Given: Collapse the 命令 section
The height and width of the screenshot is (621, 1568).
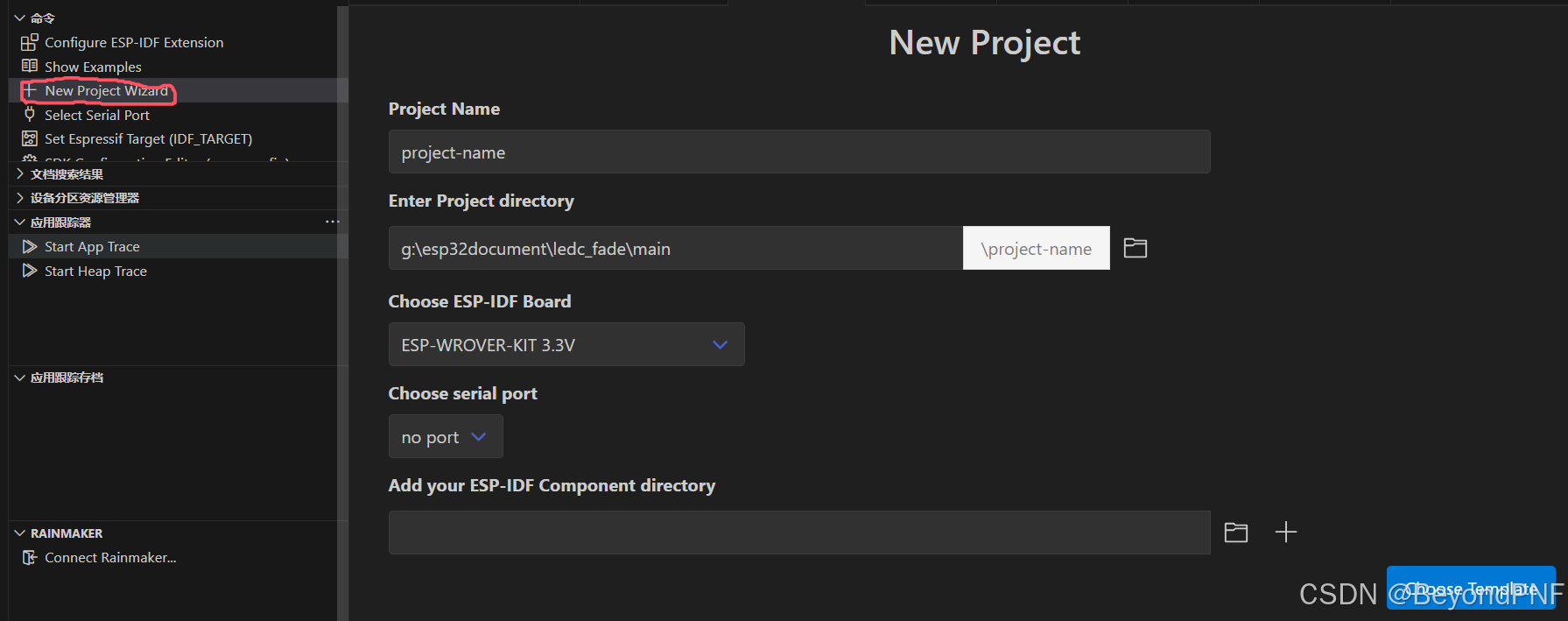Looking at the screenshot, I should pos(19,18).
